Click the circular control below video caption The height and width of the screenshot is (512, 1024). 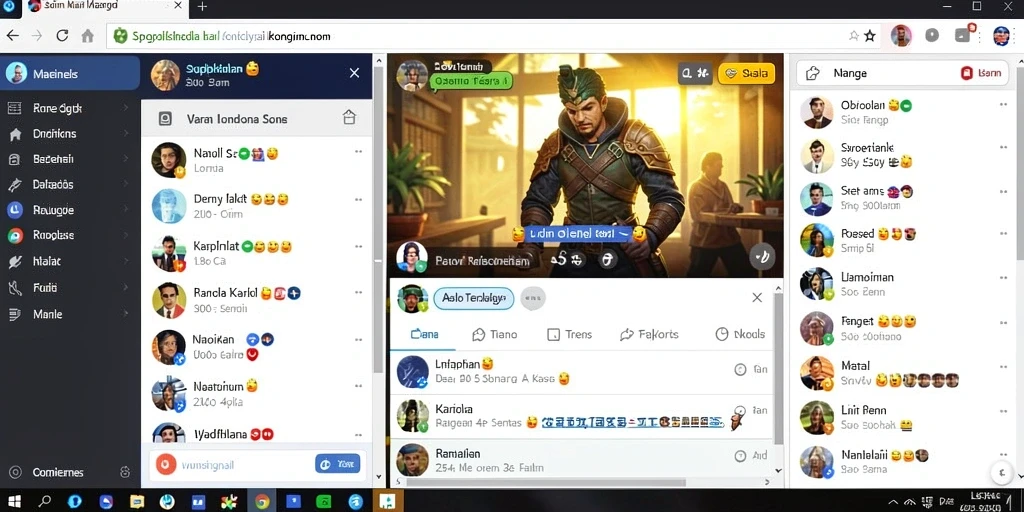(607, 260)
